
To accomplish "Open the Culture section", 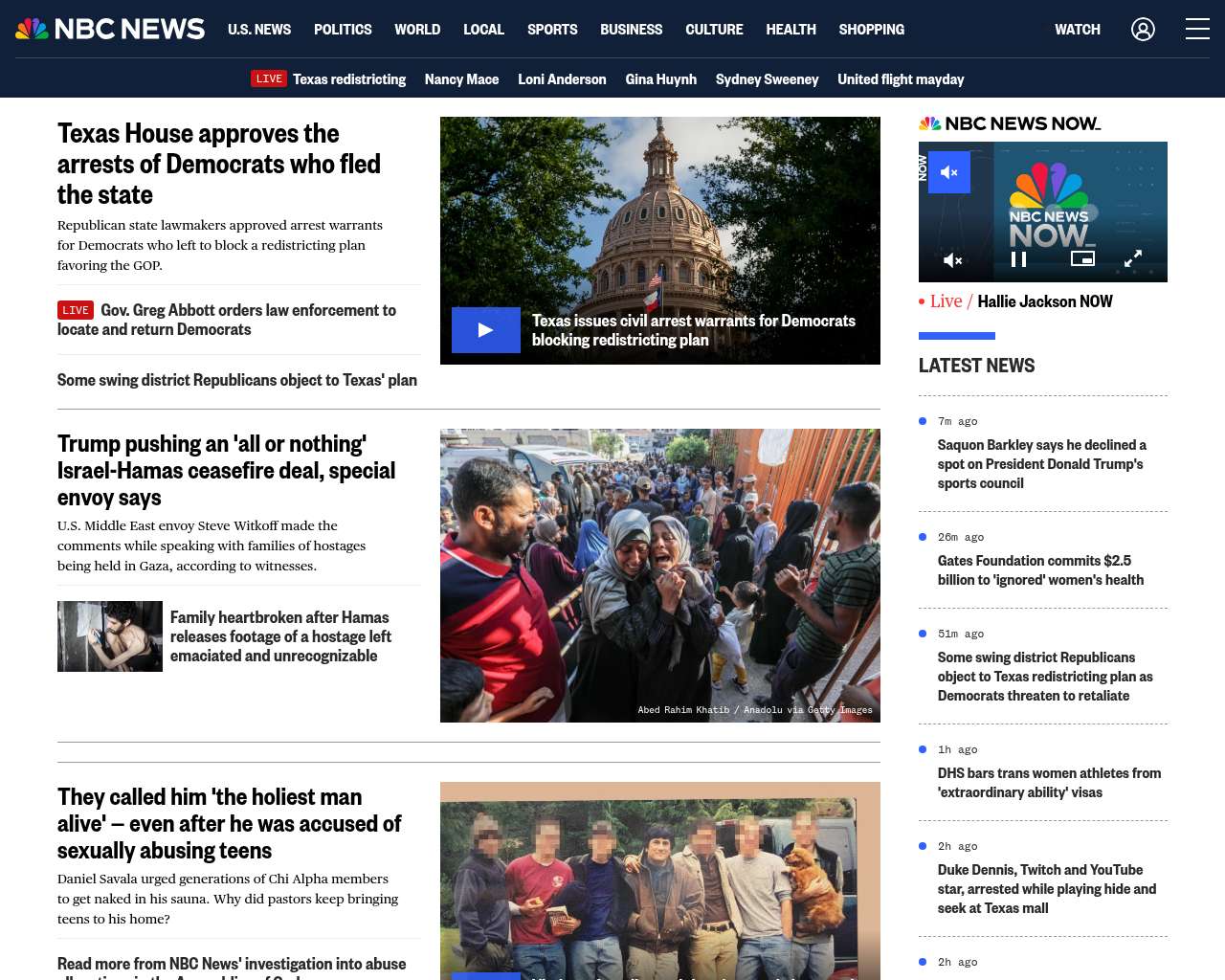I will (x=714, y=30).
